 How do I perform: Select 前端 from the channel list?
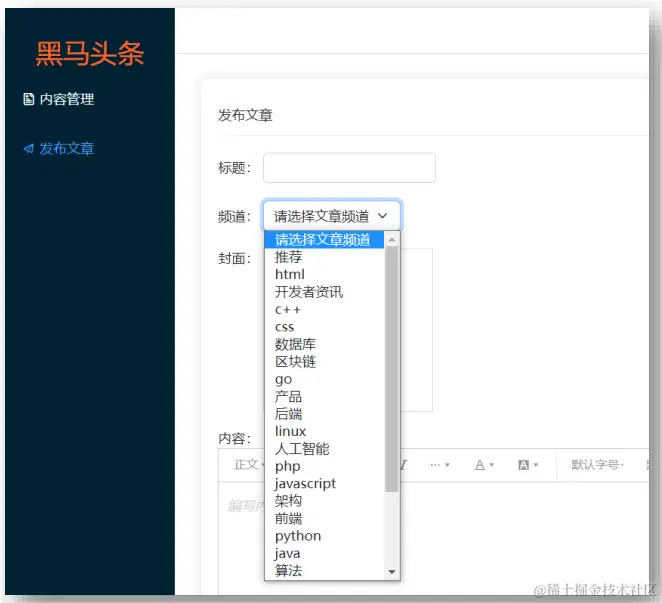pyautogui.click(x=324, y=519)
